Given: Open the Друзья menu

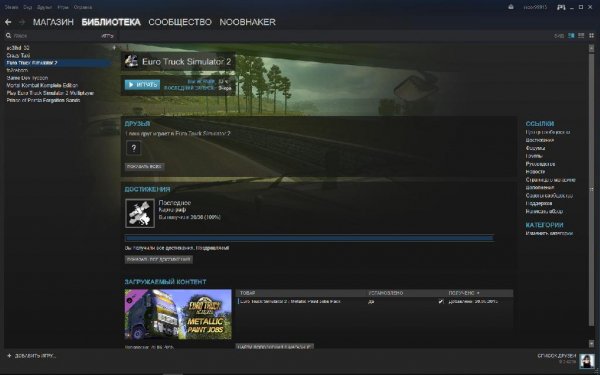Looking at the screenshot, I should click(45, 7).
